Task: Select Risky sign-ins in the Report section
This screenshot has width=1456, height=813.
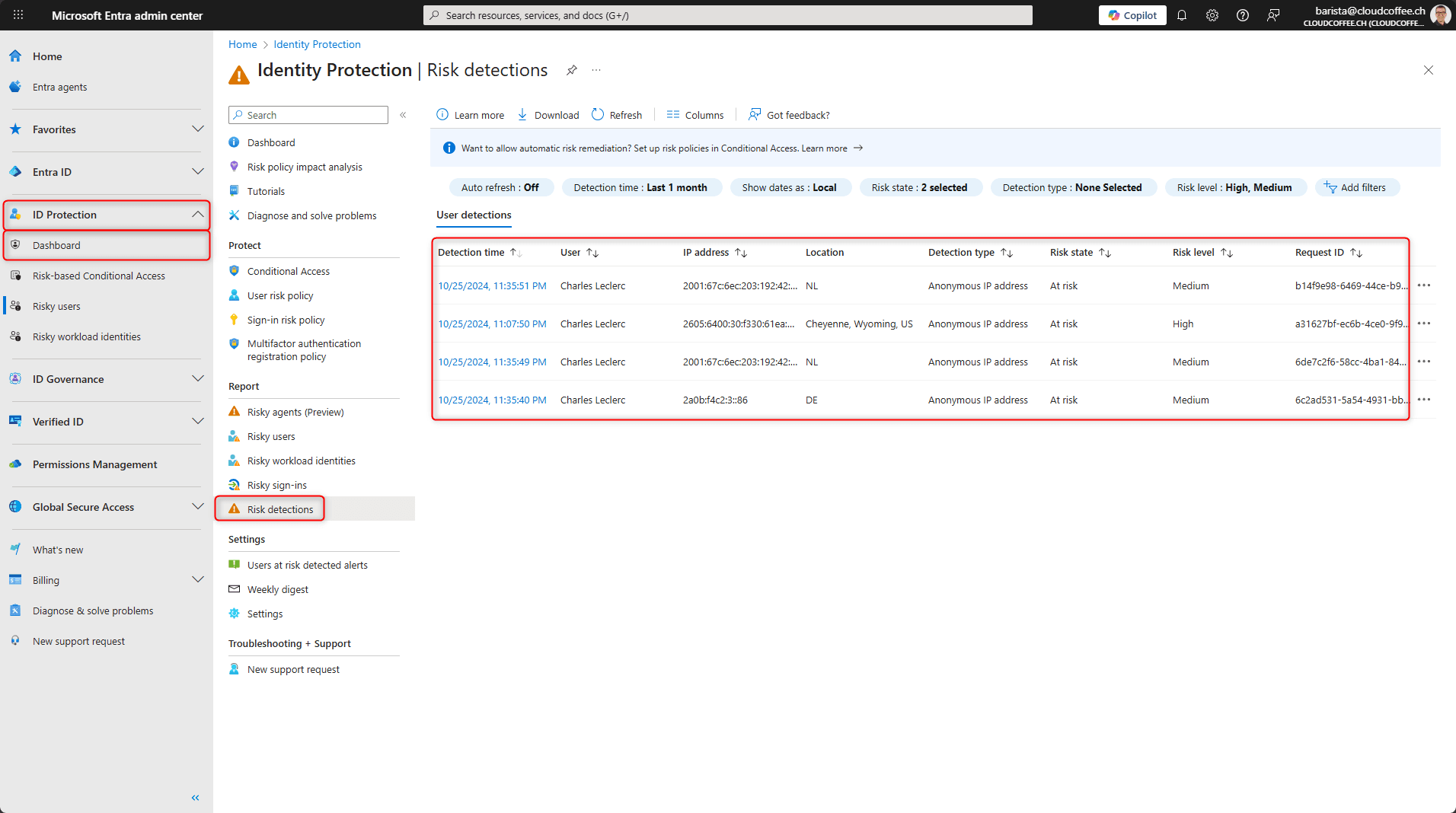Action: click(x=277, y=485)
